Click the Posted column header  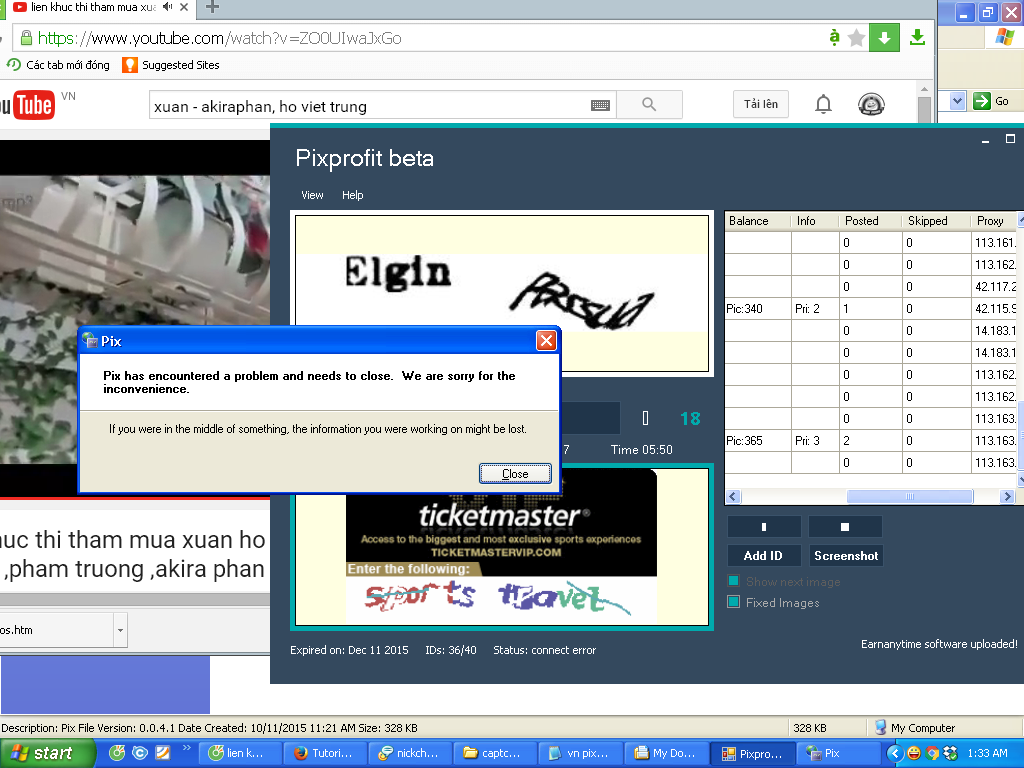click(x=870, y=221)
